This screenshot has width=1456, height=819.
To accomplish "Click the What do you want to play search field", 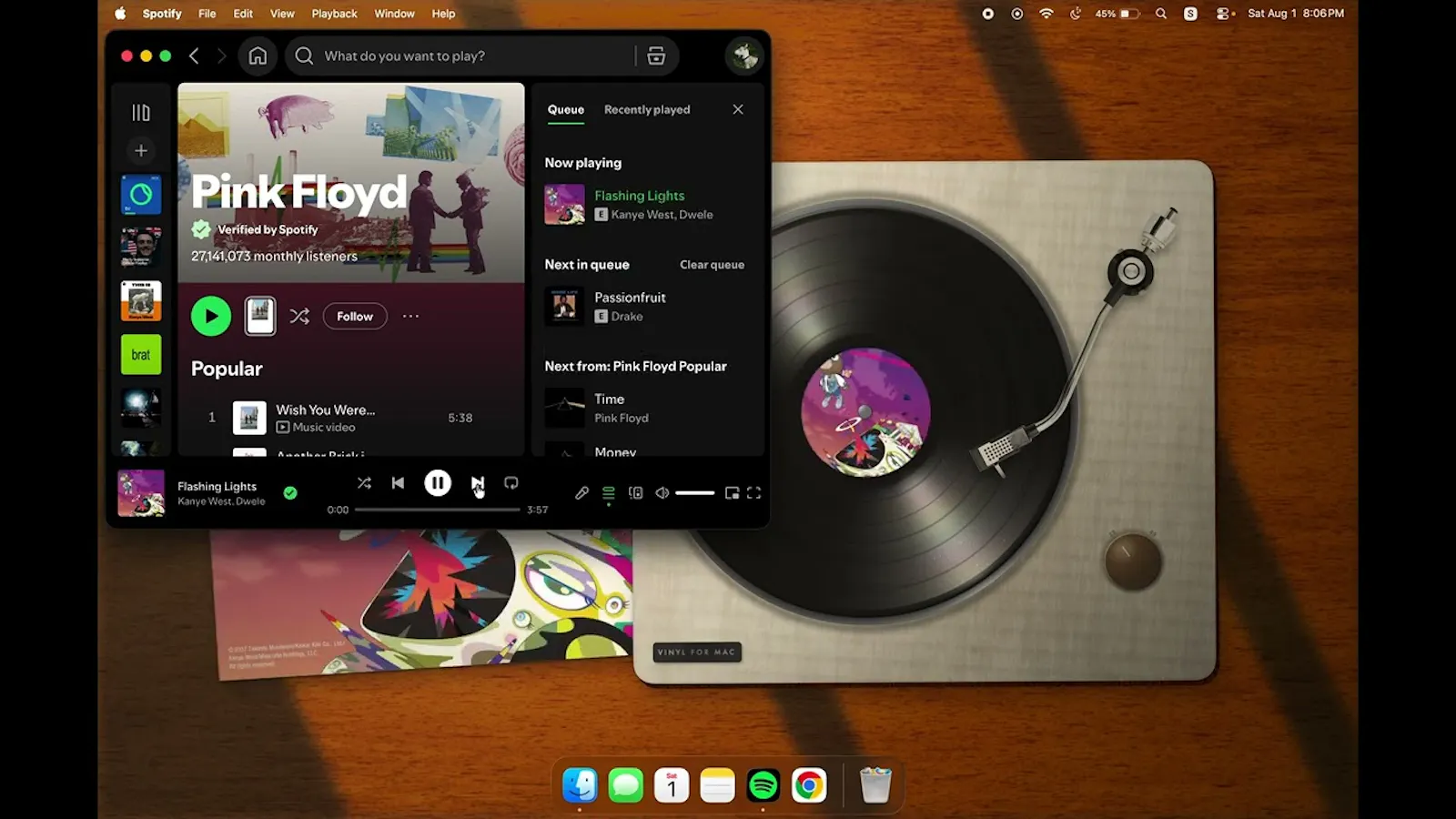I will click(x=460, y=56).
